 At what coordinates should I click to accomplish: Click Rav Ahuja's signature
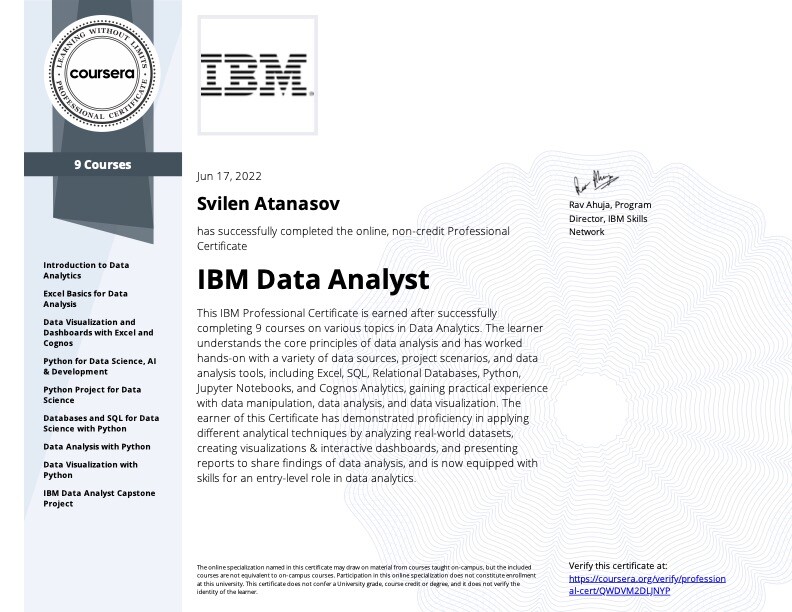point(595,182)
